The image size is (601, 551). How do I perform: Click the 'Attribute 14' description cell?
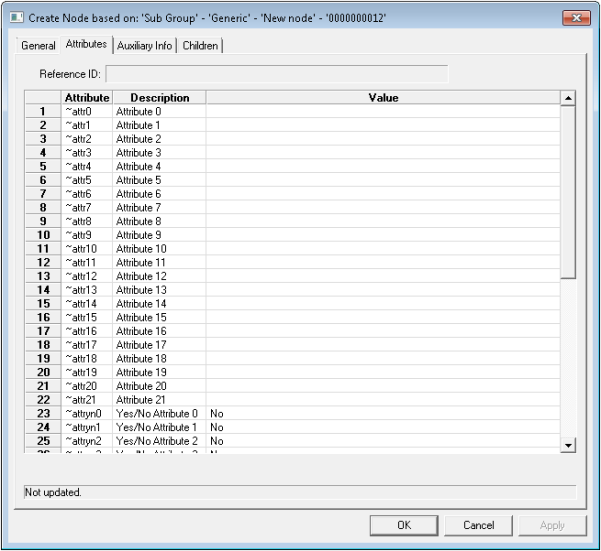click(x=159, y=303)
